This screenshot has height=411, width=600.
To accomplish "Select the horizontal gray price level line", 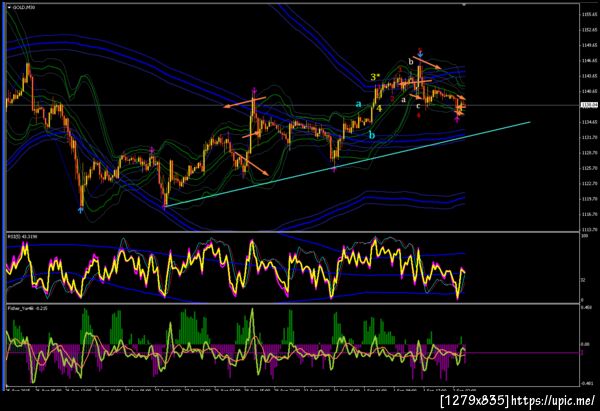I will [x=293, y=105].
